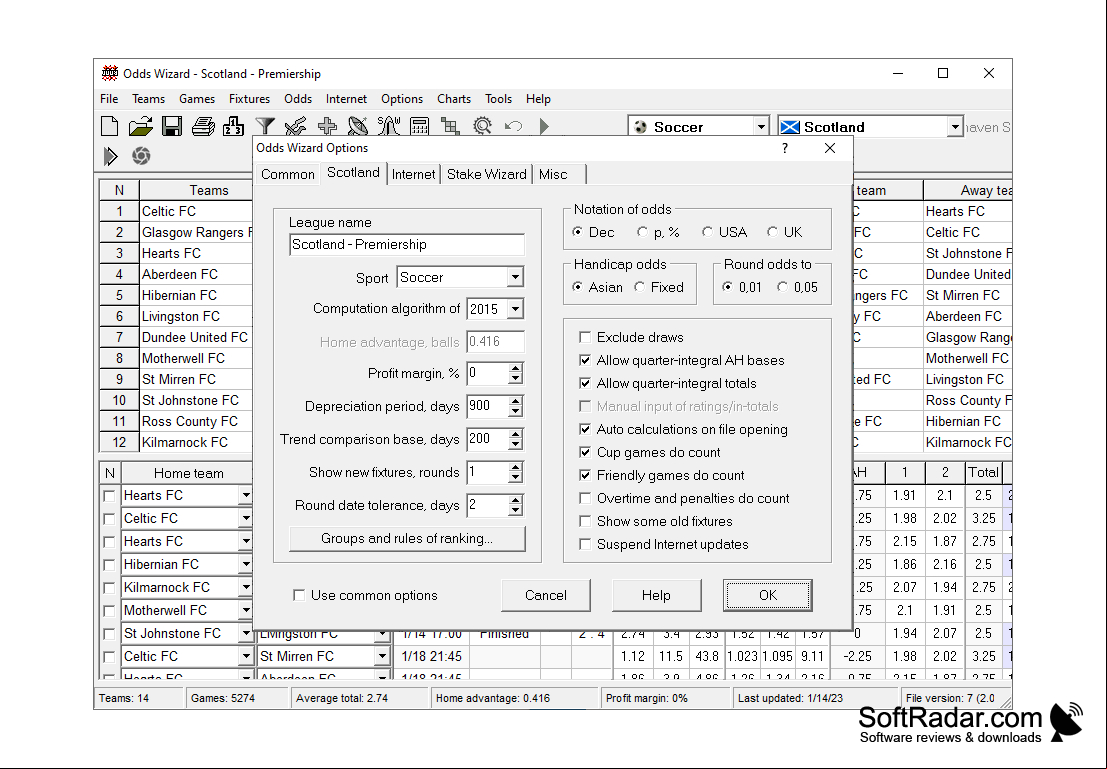The image size is (1107, 769).
Task: Expand the Scotland country combo in toolbar
Action: 955,127
